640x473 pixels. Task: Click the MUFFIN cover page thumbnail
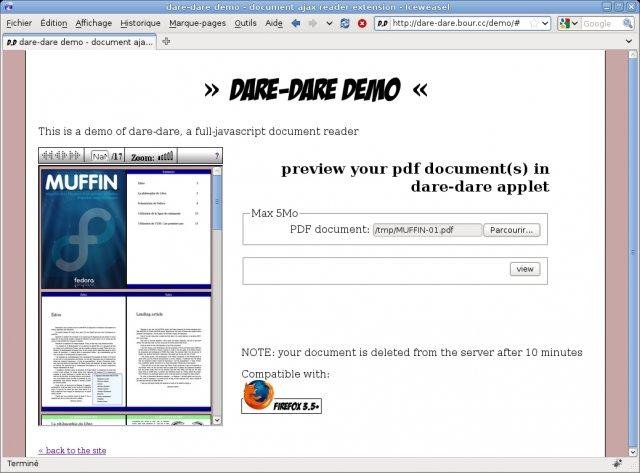[x=84, y=229]
